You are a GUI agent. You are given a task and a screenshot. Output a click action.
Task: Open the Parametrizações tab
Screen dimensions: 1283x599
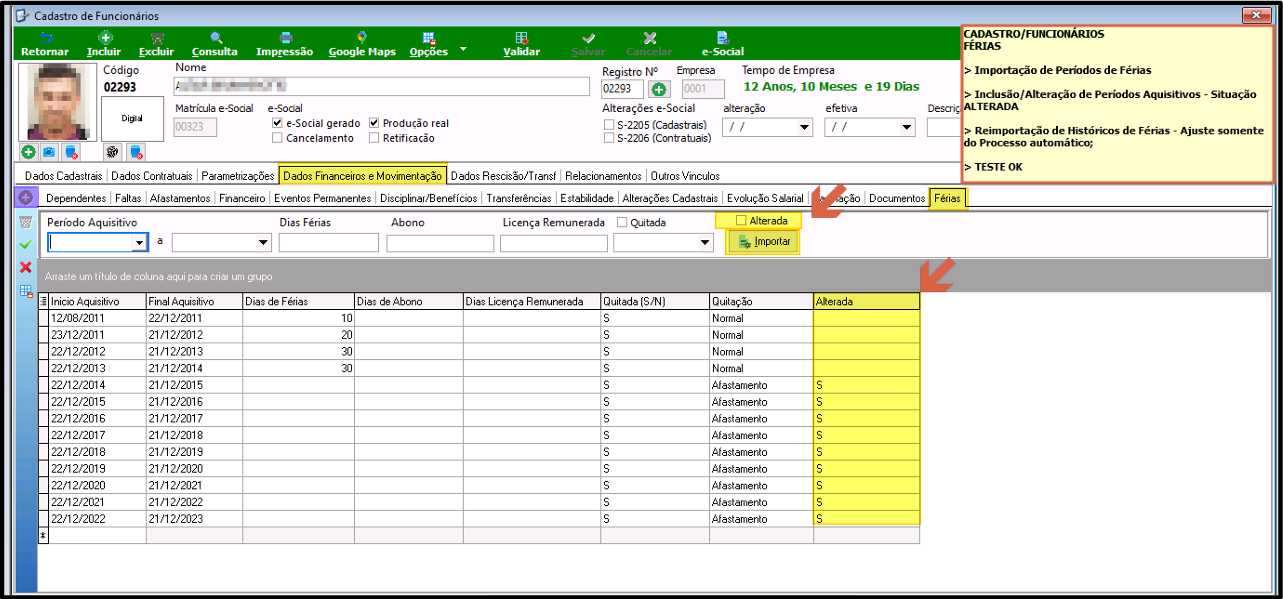[x=238, y=176]
